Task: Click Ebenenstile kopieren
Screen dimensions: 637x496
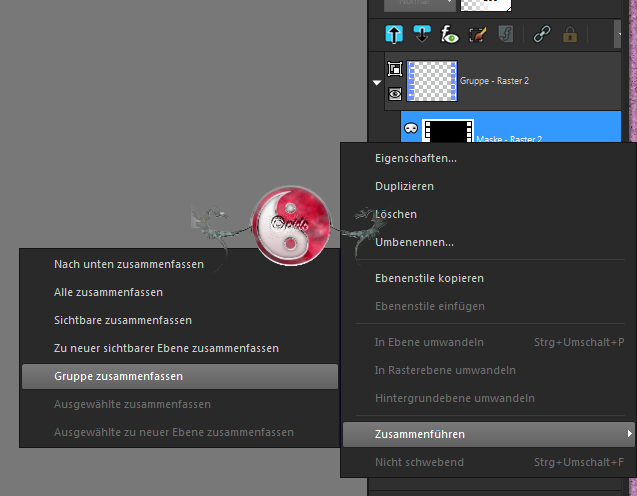Action: click(429, 278)
